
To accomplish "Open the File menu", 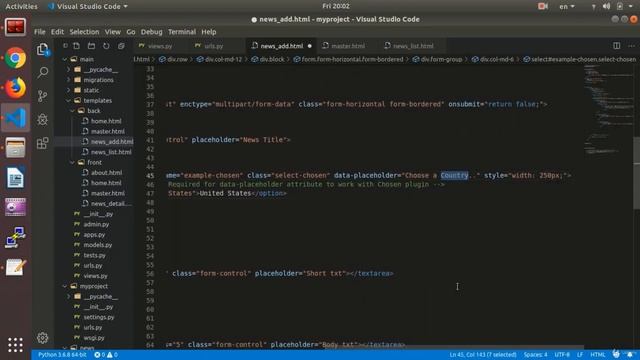I will click(x=40, y=32).
